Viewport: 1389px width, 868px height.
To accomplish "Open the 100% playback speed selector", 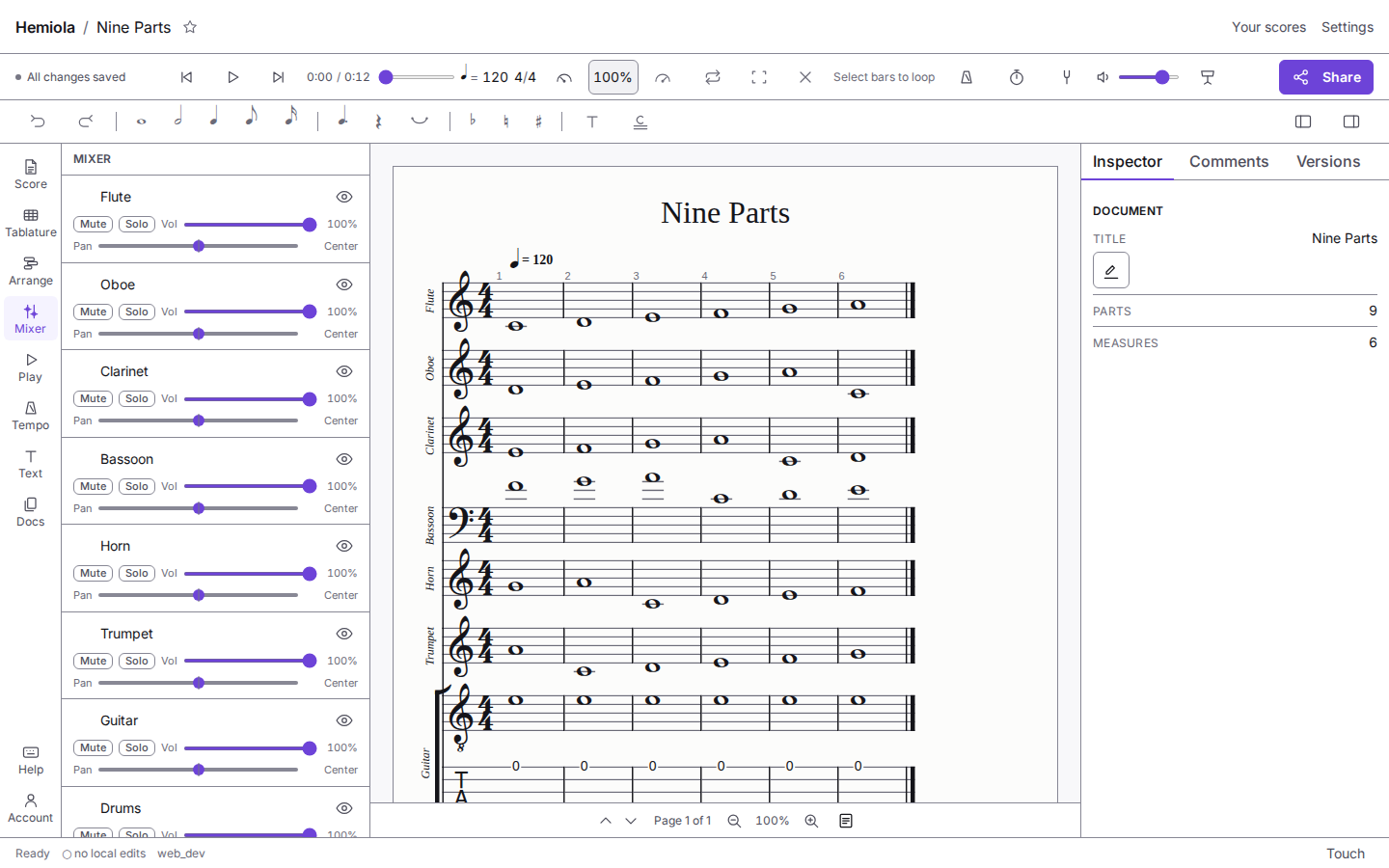I will (x=613, y=77).
